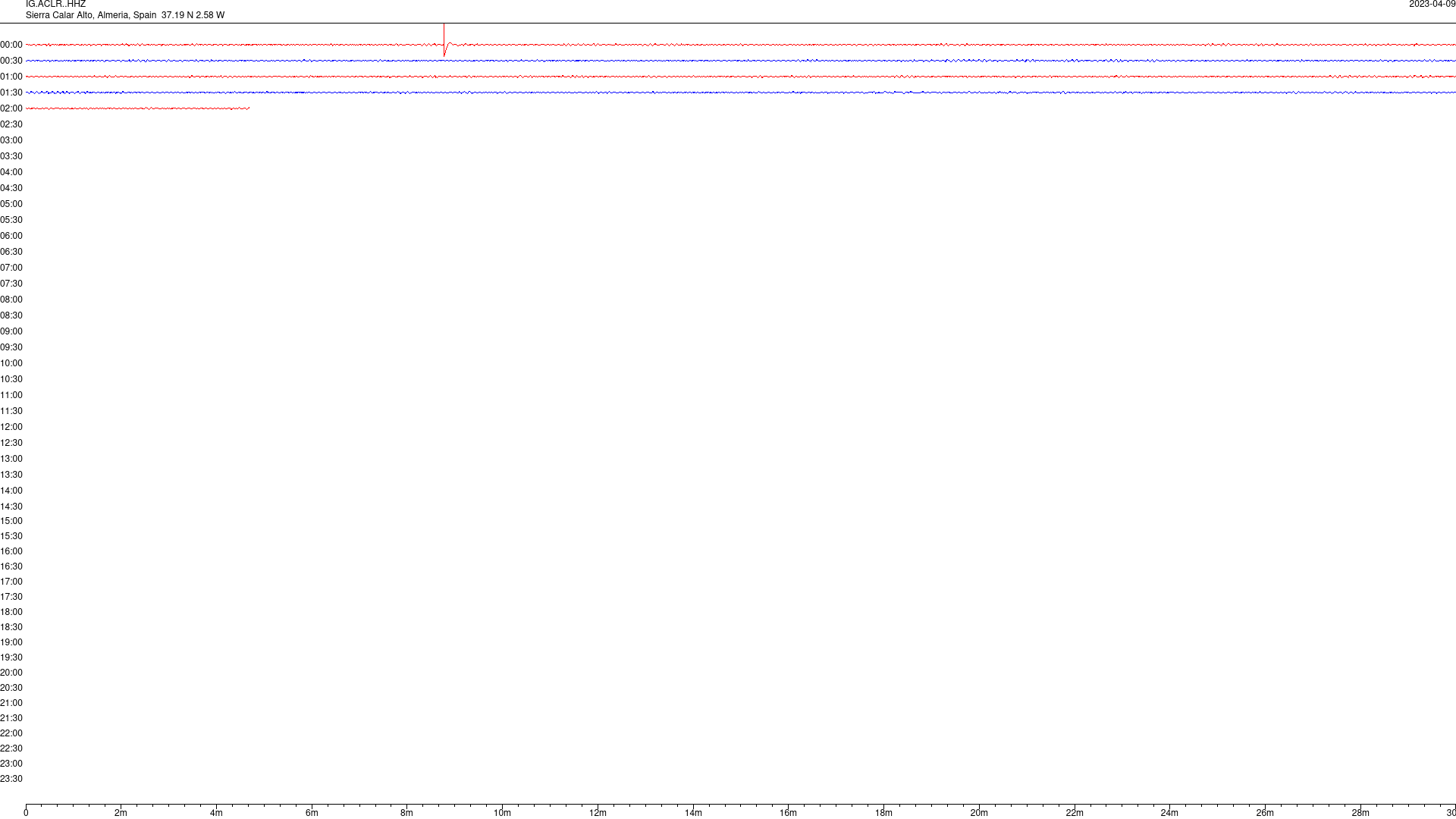Image resolution: width=1456 pixels, height=819 pixels.
Task: Click the 26m tick label on the axis
Action: pos(1265,813)
